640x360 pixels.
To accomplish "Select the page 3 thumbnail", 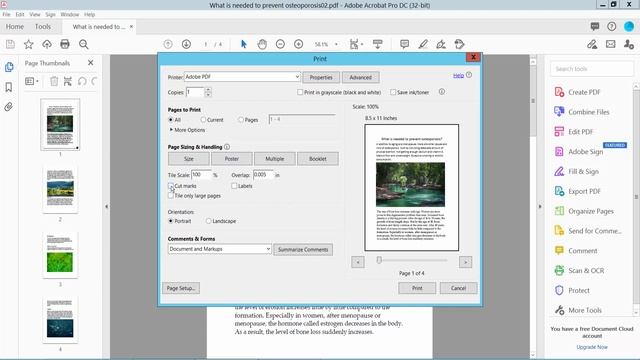I will click(x=60, y=255).
